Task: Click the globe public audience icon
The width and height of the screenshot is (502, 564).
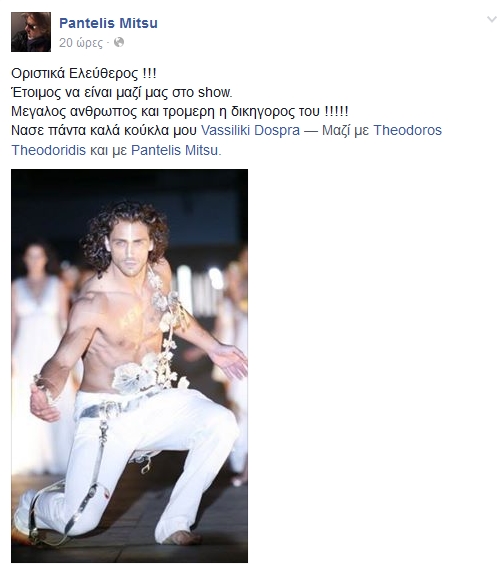Action: click(x=119, y=42)
